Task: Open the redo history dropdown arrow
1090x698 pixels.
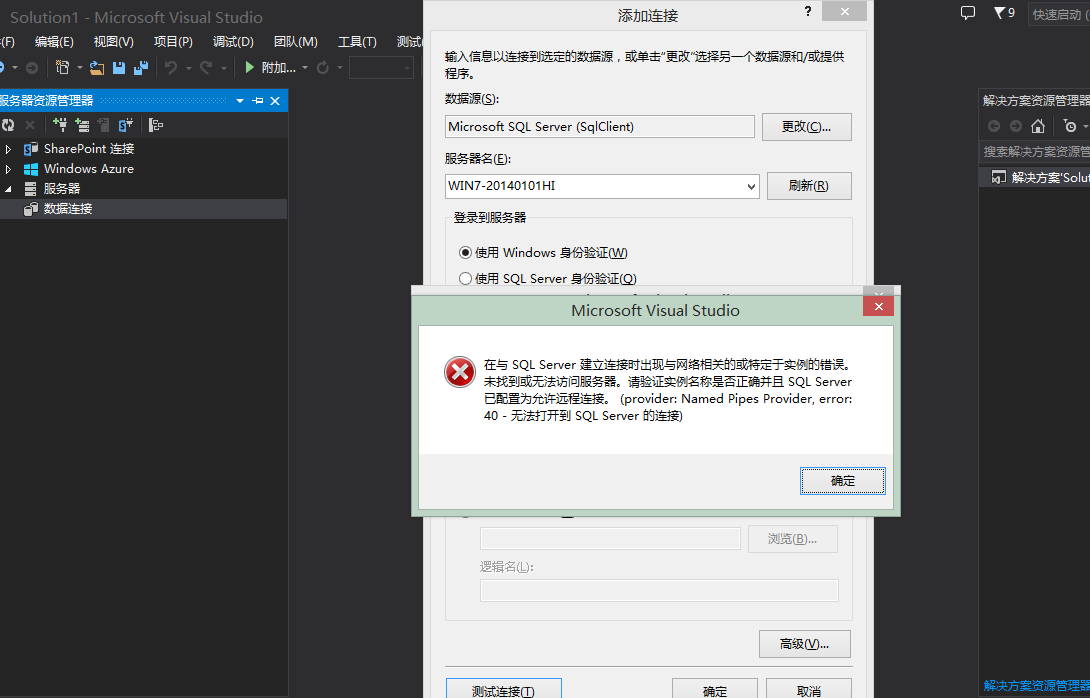Action: pos(223,67)
